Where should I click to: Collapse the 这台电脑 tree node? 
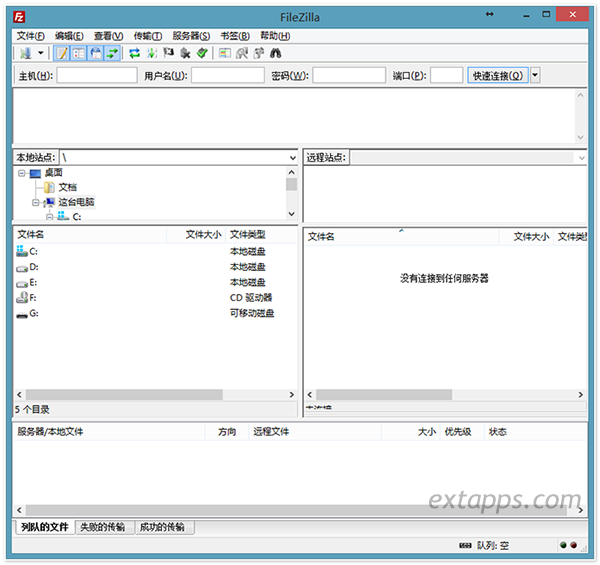pos(36,202)
